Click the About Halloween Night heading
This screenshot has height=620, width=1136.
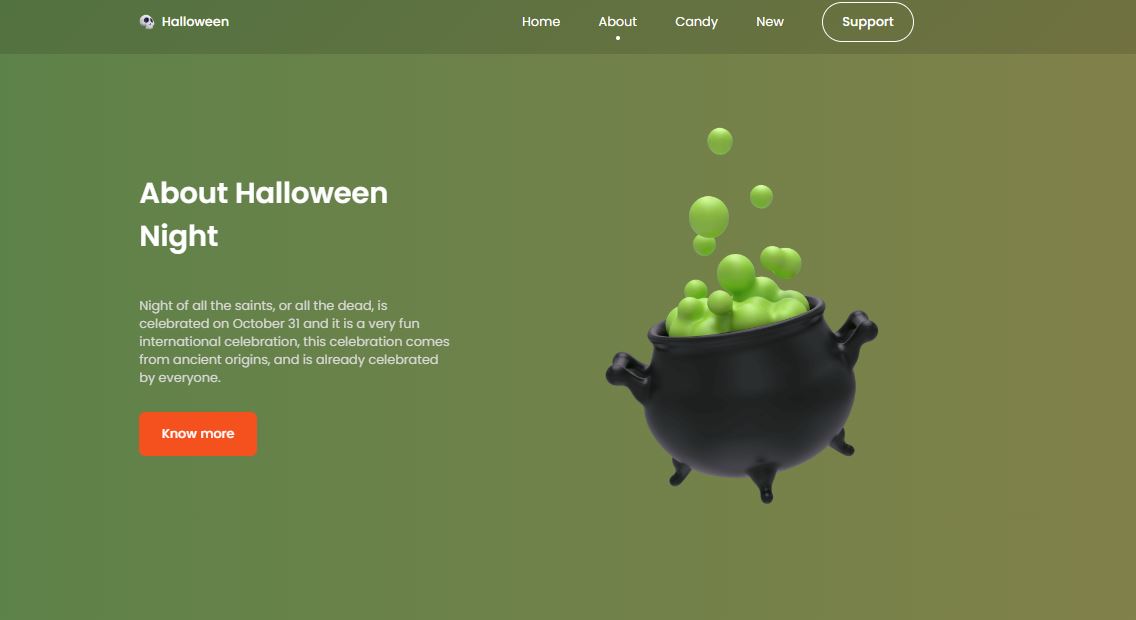click(x=263, y=214)
